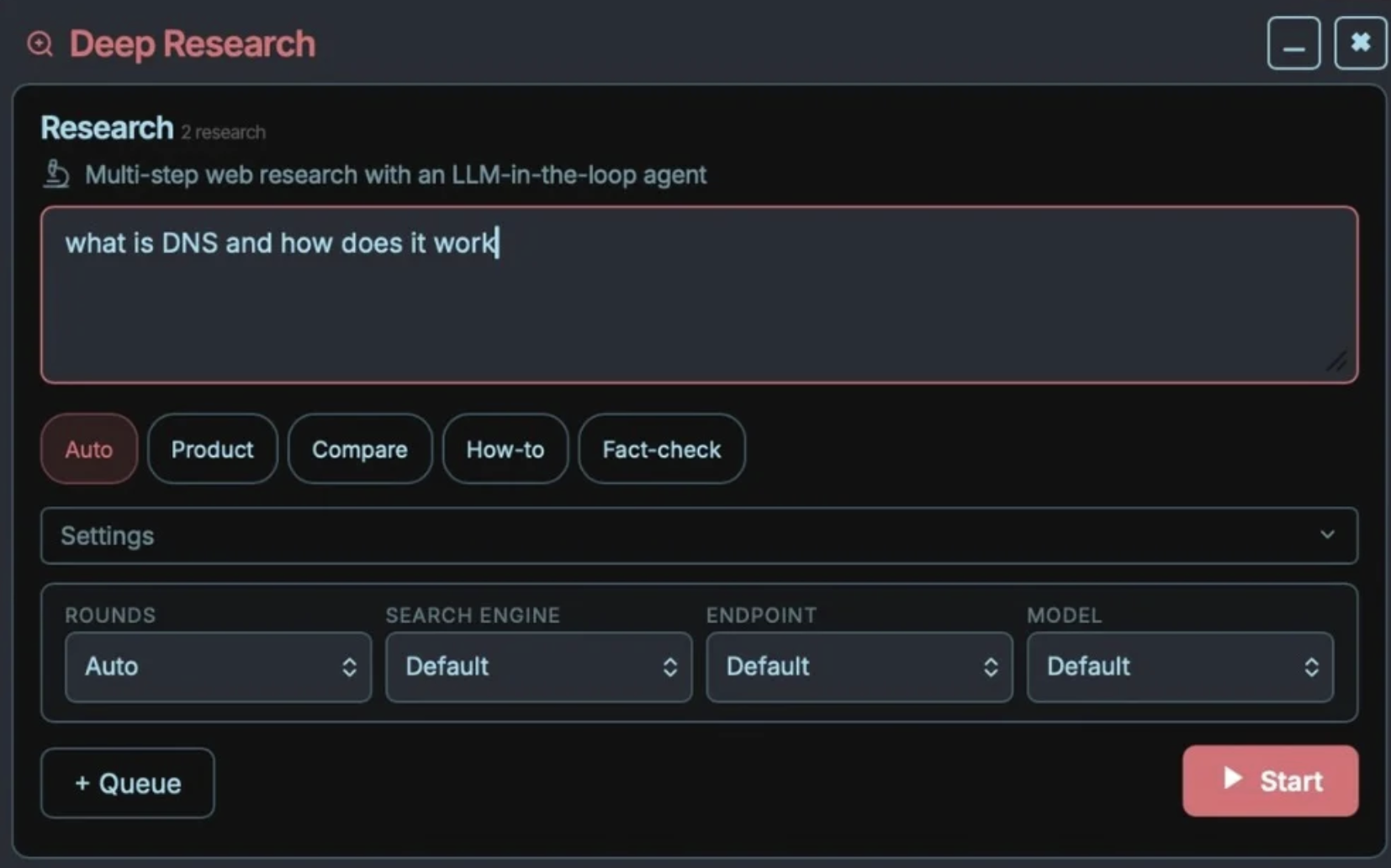Close the Deep Research panel
This screenshot has width=1391, height=868.
point(1360,43)
